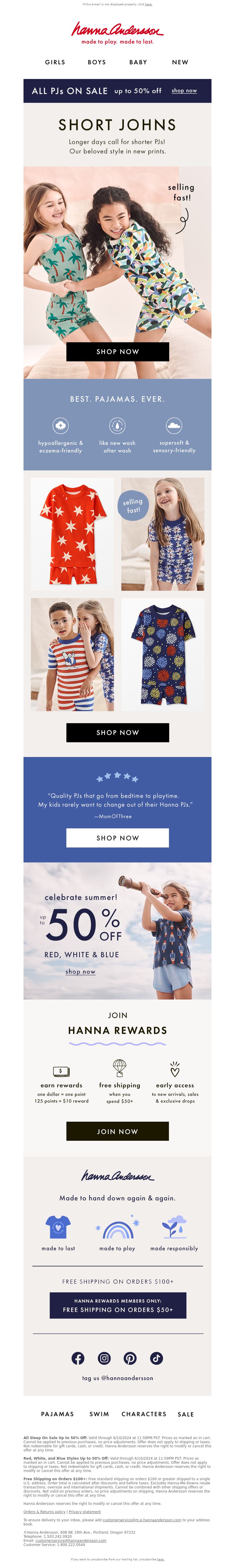This screenshot has width=235, height=1568.
Task: Click the JOIN NOW rewards button
Action: pyautogui.click(x=117, y=1131)
